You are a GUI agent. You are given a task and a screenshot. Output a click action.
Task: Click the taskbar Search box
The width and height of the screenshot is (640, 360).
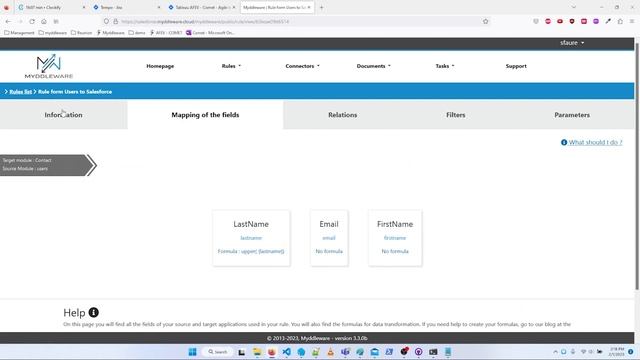218,352
